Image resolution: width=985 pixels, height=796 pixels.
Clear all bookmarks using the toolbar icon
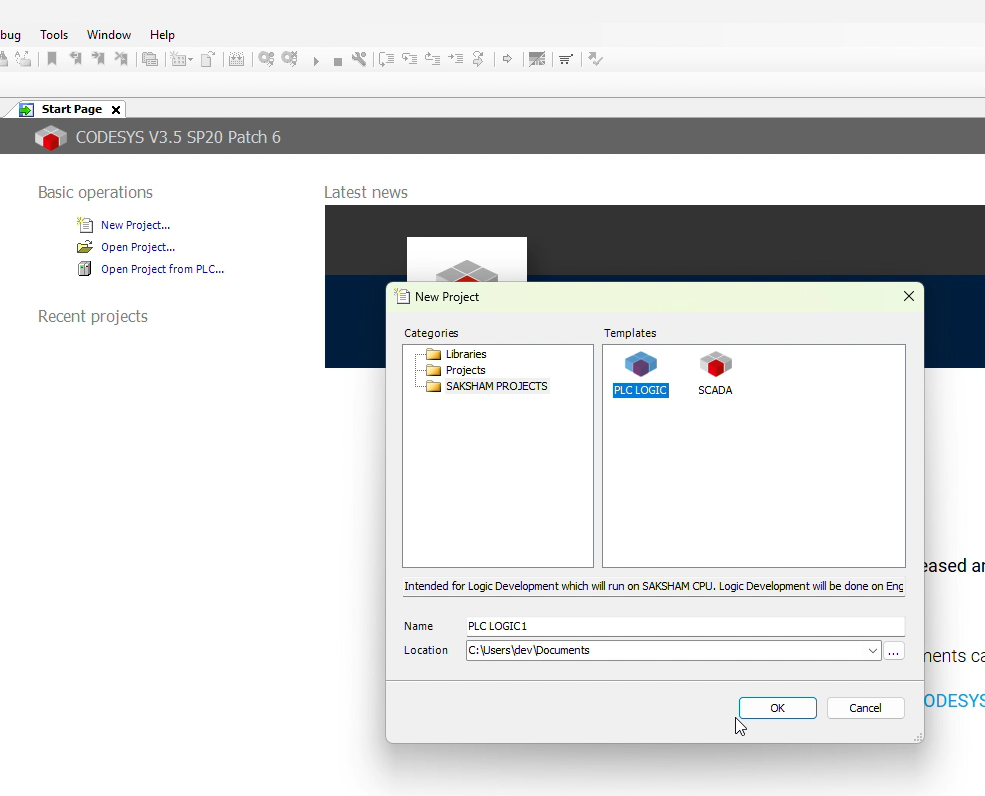click(x=121, y=59)
